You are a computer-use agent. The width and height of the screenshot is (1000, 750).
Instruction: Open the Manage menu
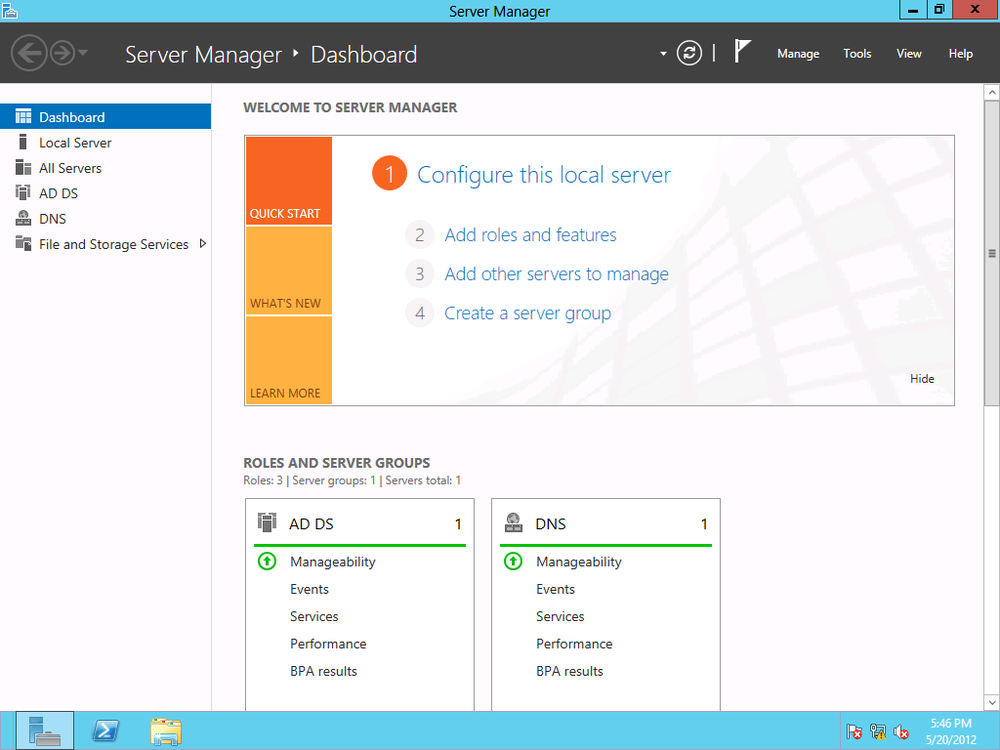[798, 54]
